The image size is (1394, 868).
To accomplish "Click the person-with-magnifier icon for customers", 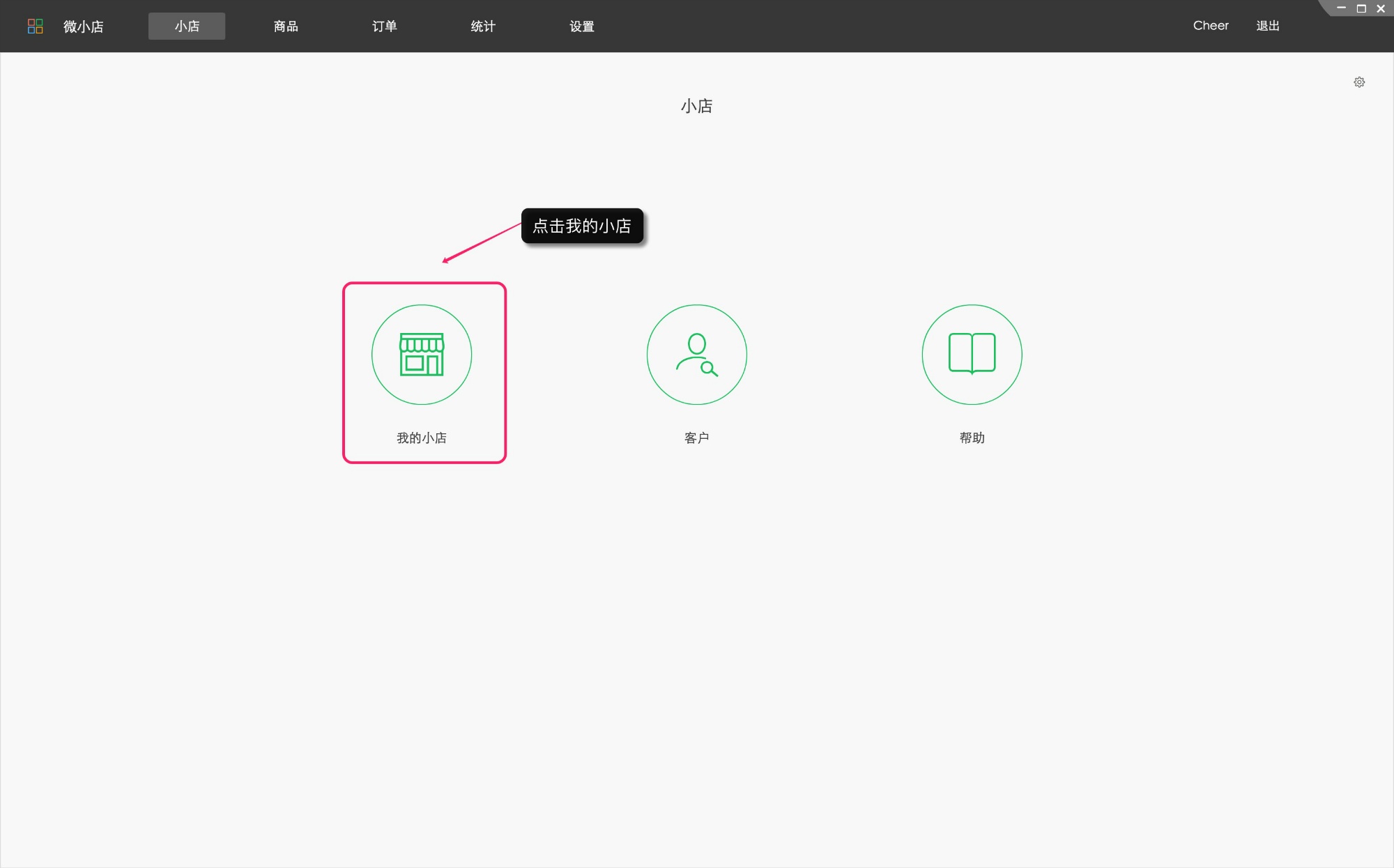I will [x=696, y=354].
